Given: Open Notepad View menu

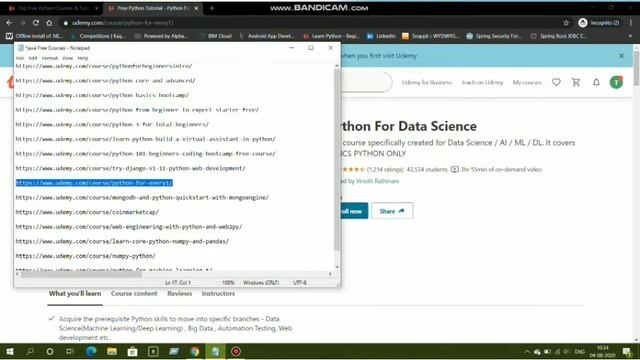Looking at the screenshot, I should pyautogui.click(x=67, y=58).
